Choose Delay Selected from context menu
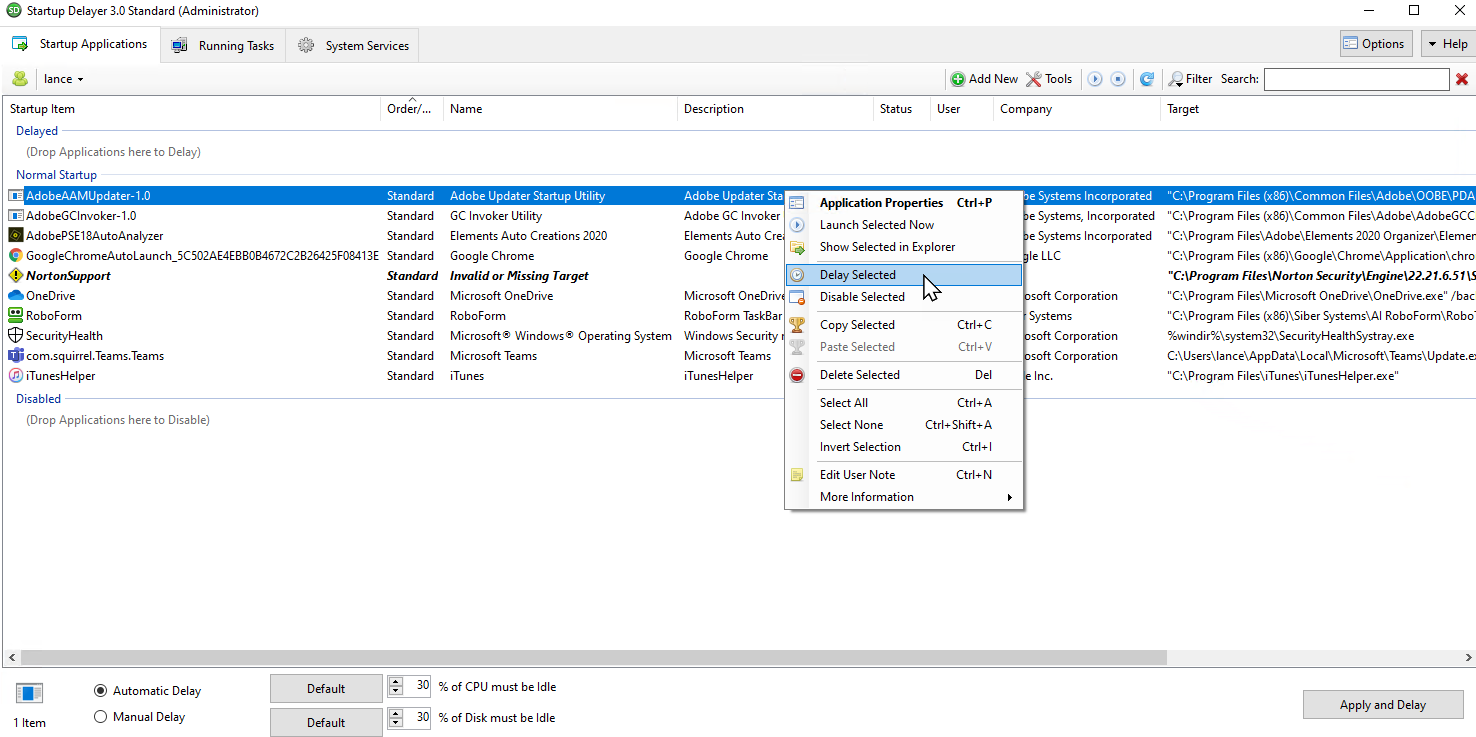 pyautogui.click(x=857, y=275)
